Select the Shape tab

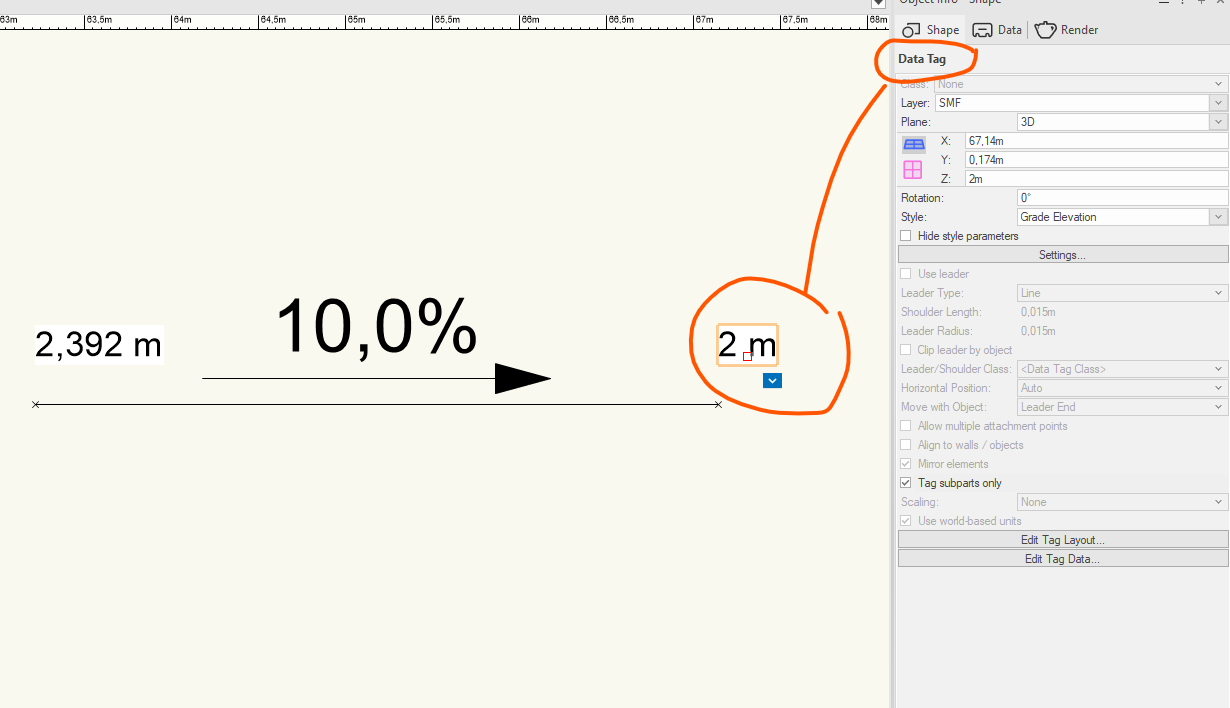931,30
